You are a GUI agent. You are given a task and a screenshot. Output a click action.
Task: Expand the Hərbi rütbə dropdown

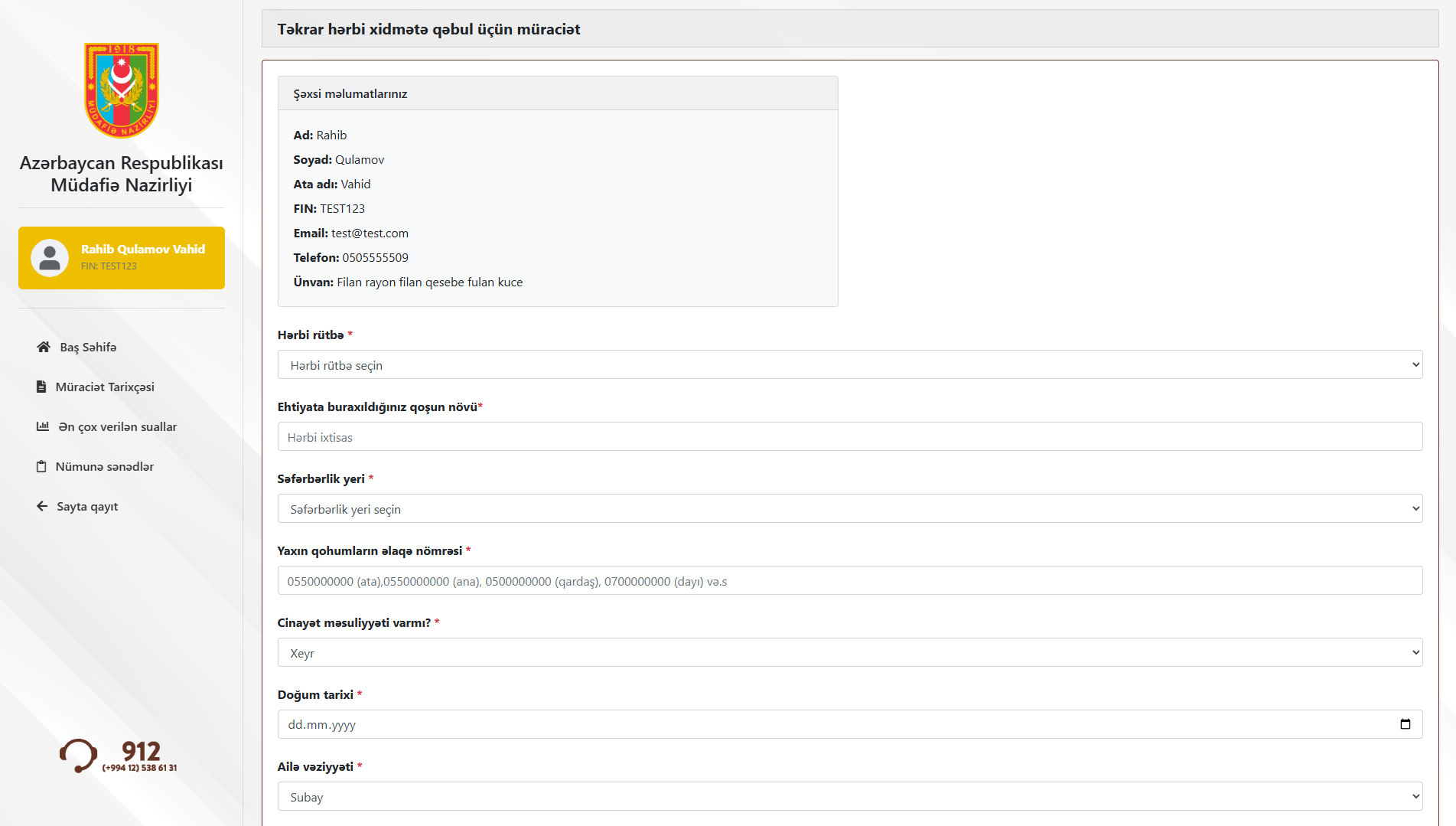pos(849,364)
